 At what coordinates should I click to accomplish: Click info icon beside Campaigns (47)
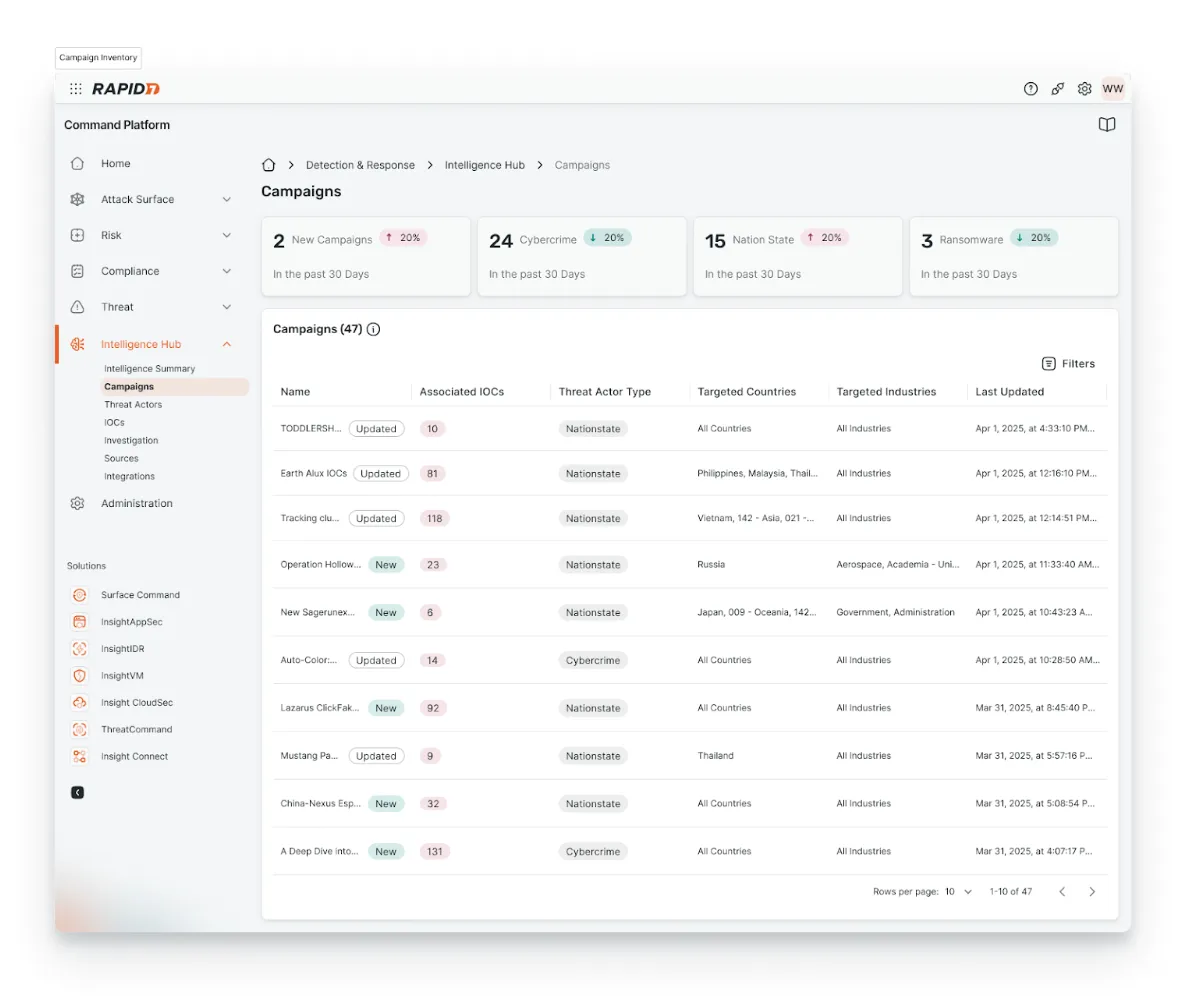[x=374, y=329]
